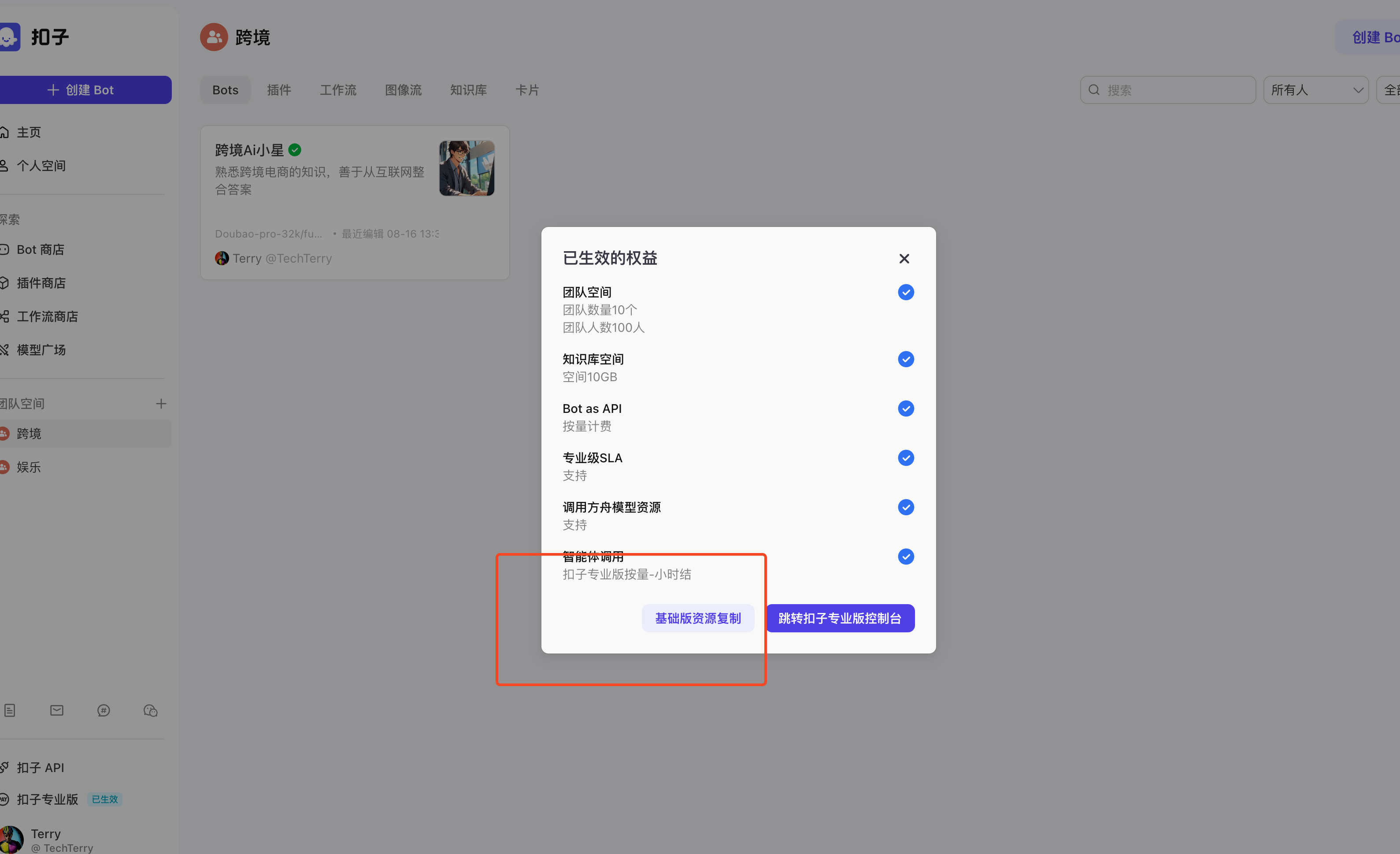Open the 跨境Ai小星 bot card title
1400x854 pixels.
click(x=249, y=150)
